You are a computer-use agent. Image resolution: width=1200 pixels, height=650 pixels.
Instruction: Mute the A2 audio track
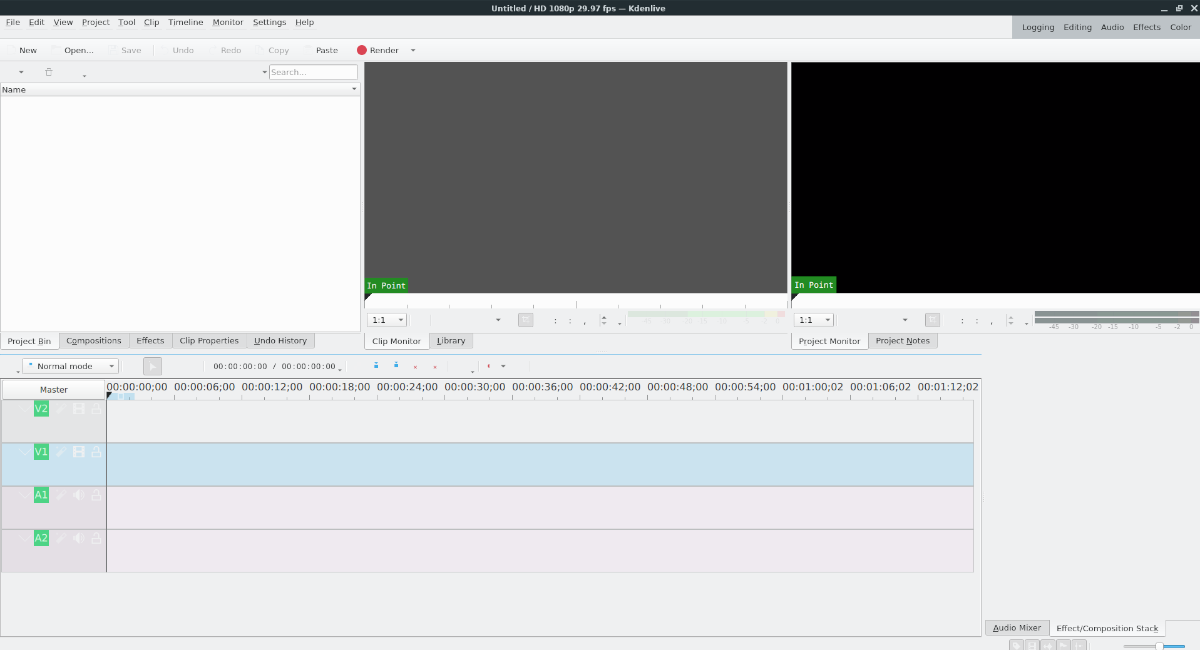pos(78,538)
